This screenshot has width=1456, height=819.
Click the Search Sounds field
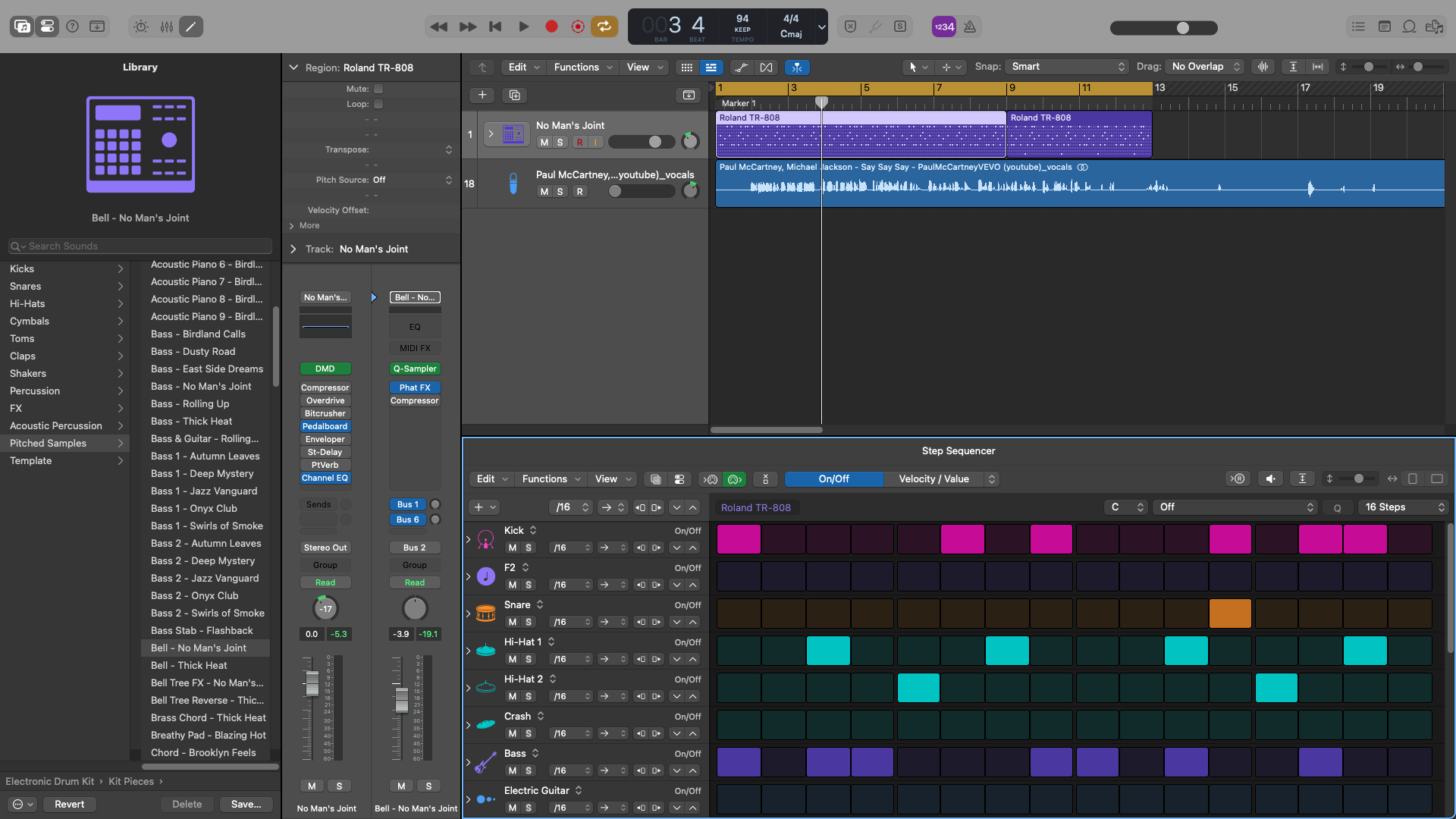coord(140,246)
